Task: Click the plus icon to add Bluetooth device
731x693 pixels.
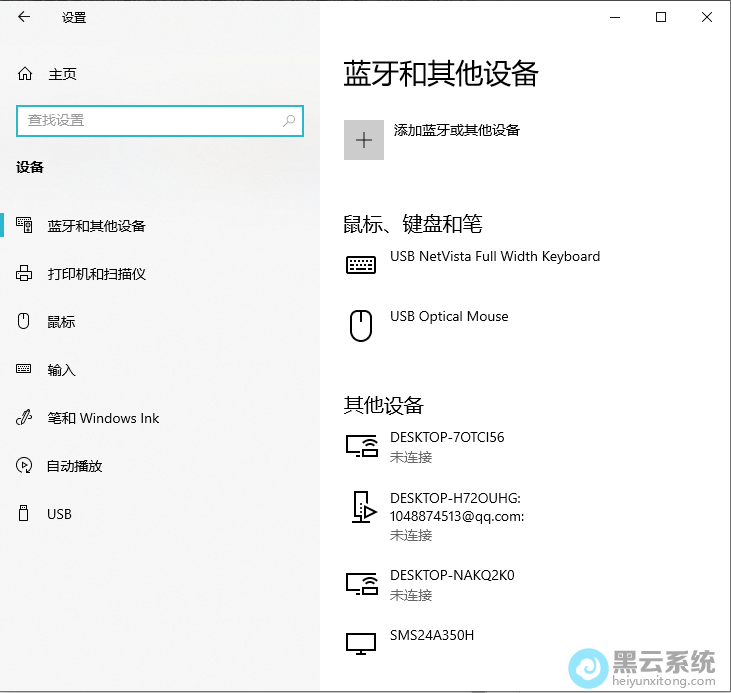Action: (364, 140)
